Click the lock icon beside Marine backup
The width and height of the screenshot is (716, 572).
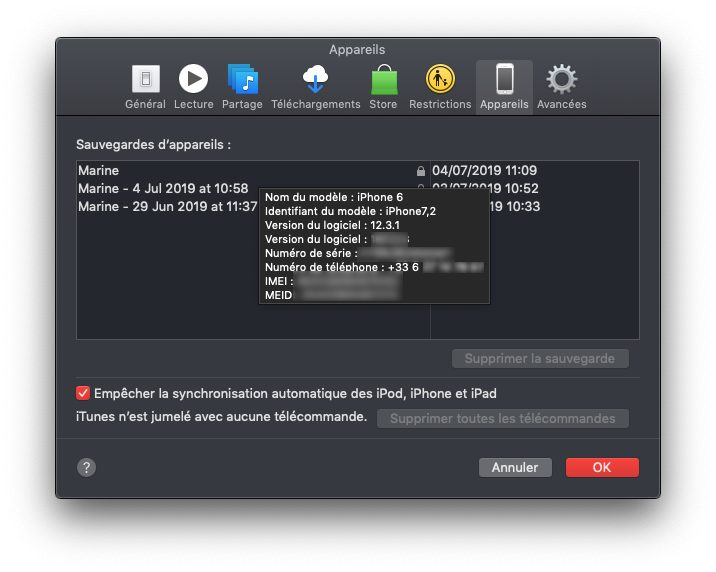click(x=421, y=171)
